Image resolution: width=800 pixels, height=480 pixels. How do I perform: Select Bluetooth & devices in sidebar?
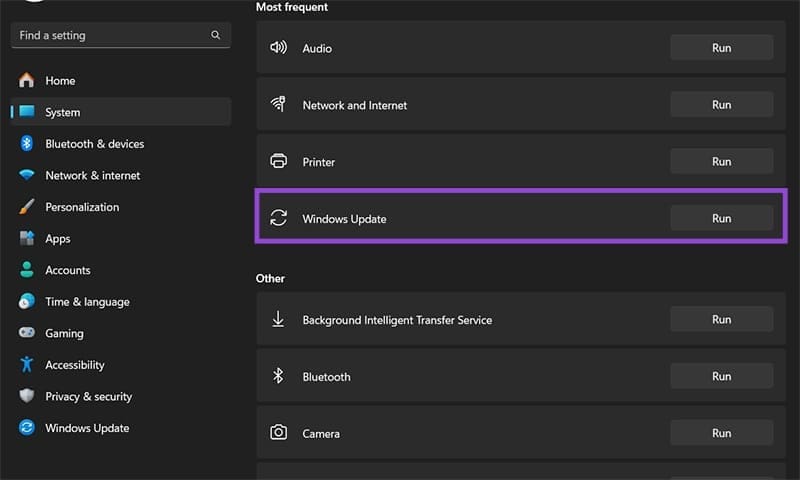click(x=94, y=144)
